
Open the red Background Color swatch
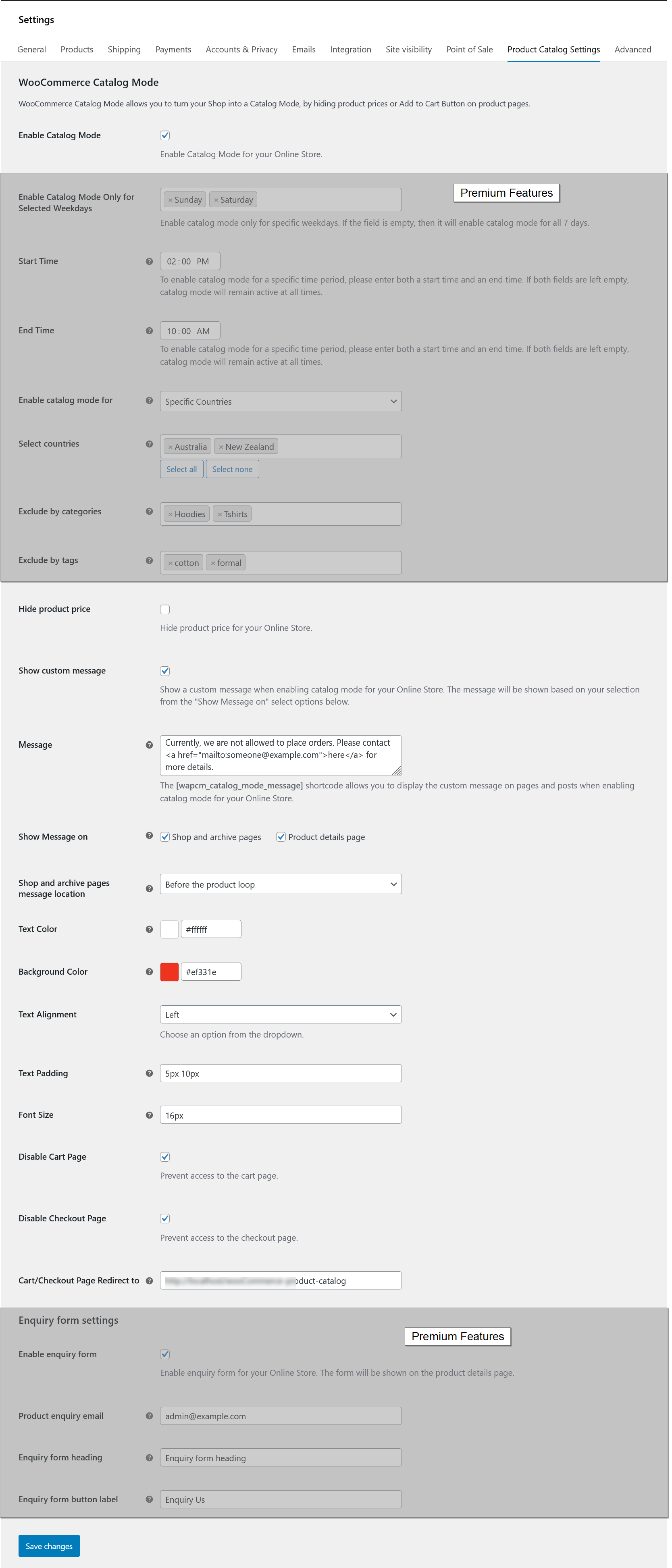coord(169,972)
